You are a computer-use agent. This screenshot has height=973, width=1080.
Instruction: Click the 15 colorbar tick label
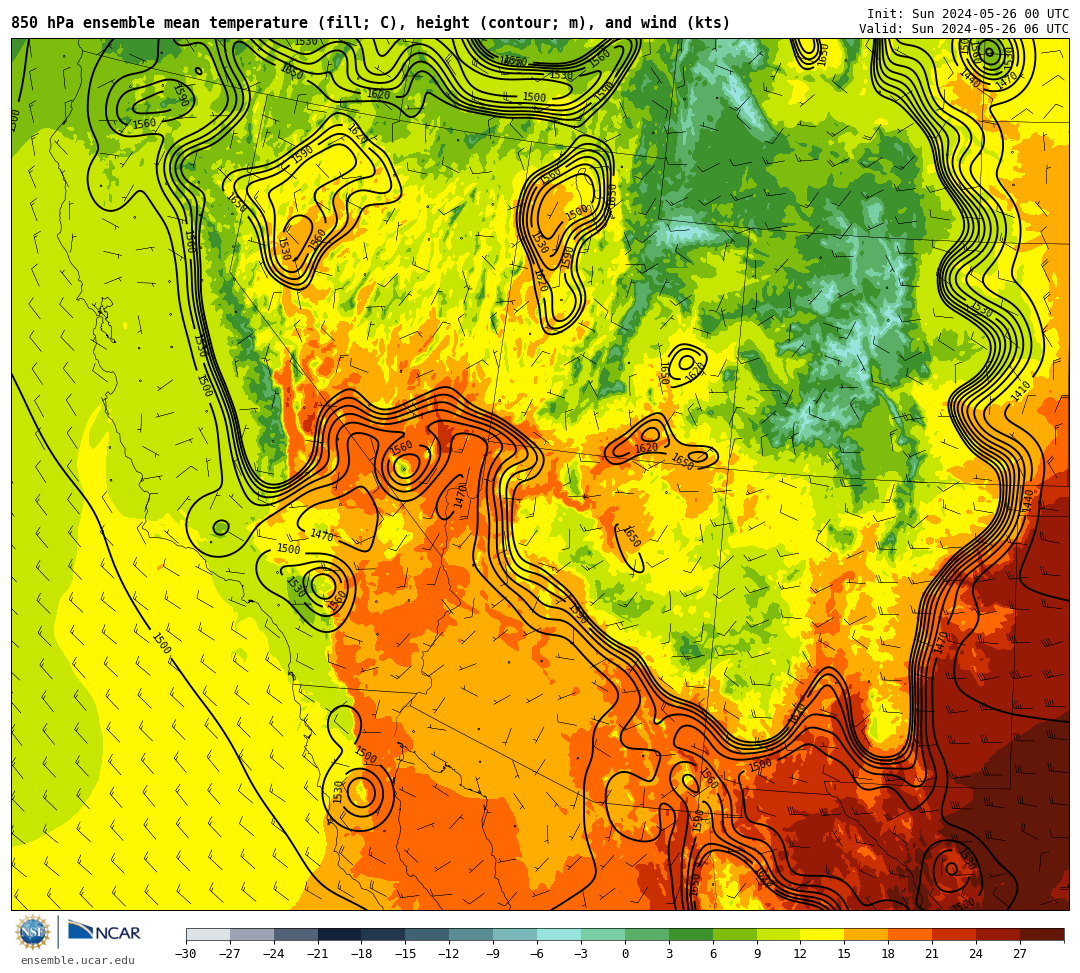pos(845,954)
